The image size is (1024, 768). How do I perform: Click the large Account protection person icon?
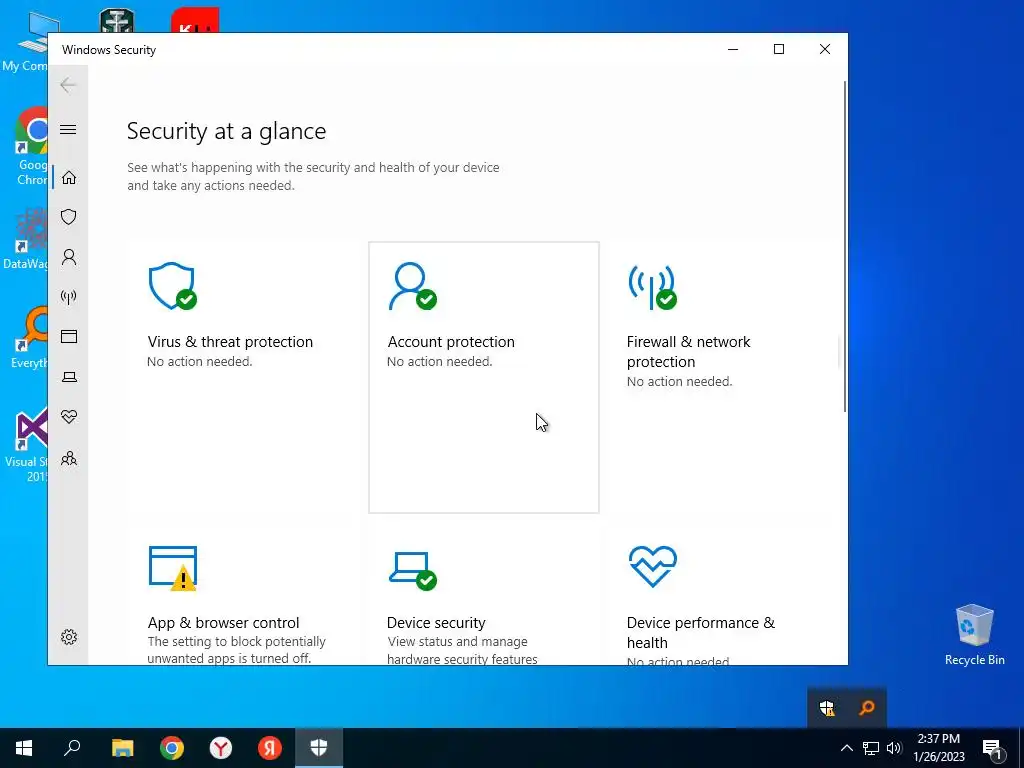pos(412,286)
